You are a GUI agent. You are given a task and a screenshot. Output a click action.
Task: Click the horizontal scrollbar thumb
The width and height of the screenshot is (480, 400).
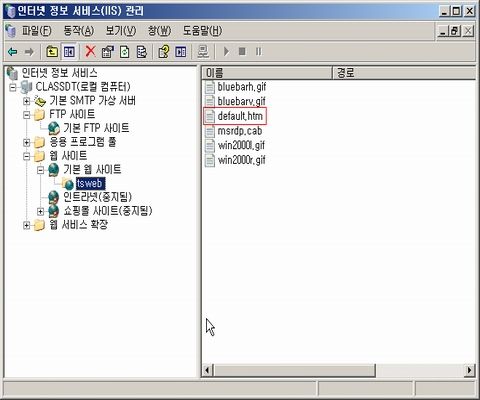[x=294, y=370]
